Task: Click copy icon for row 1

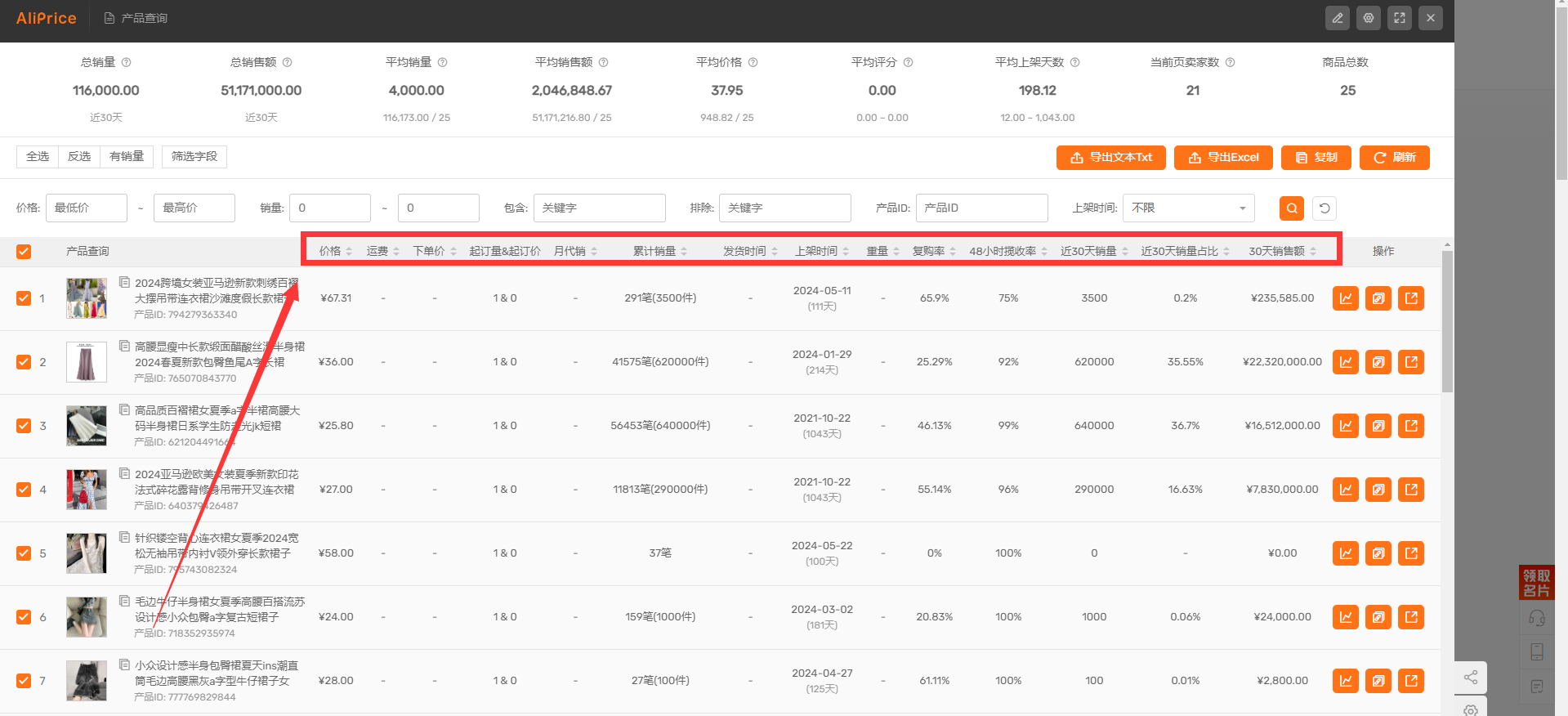Action: [x=1378, y=298]
